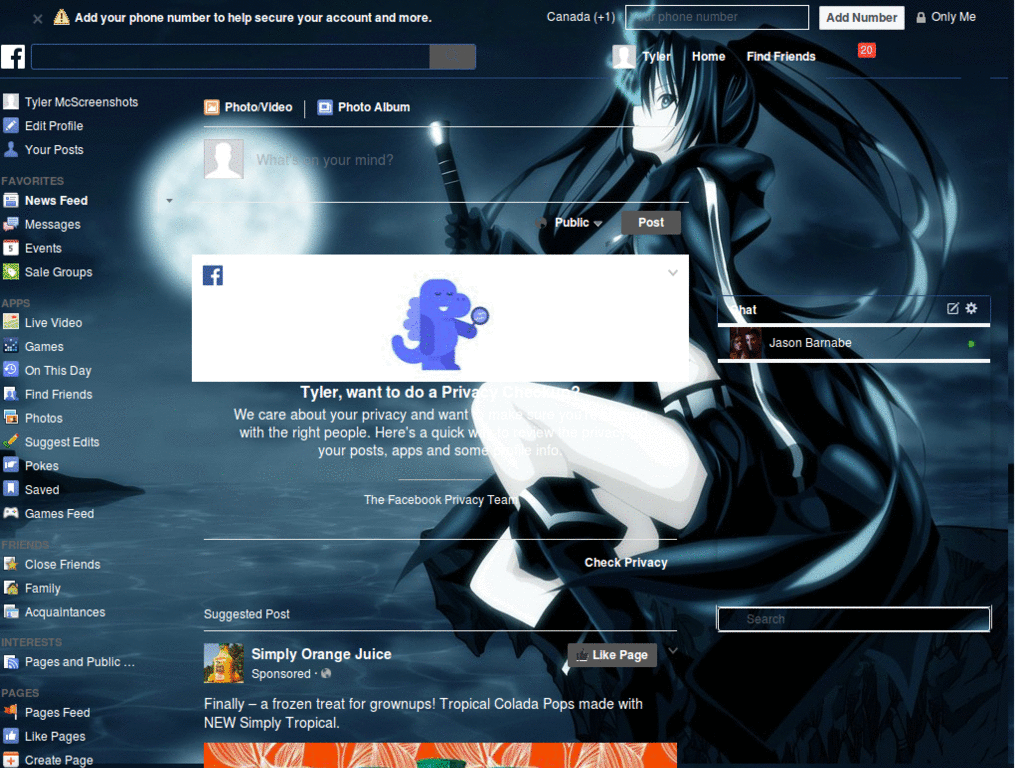Open the Acquaintances list icon
This screenshot has height=768, width=1024.
(x=10, y=612)
